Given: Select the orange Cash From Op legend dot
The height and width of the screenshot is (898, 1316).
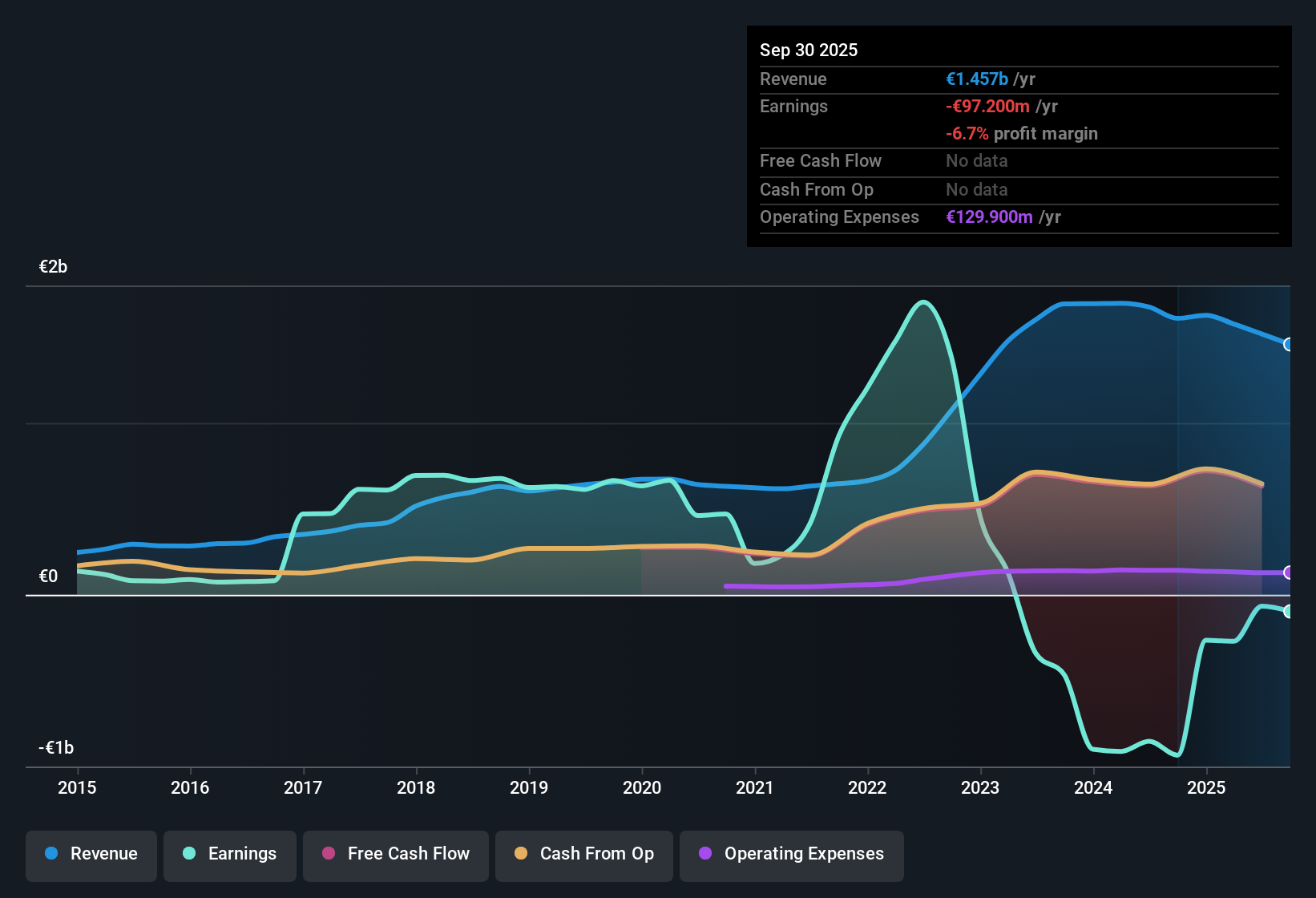Looking at the screenshot, I should point(521,854).
